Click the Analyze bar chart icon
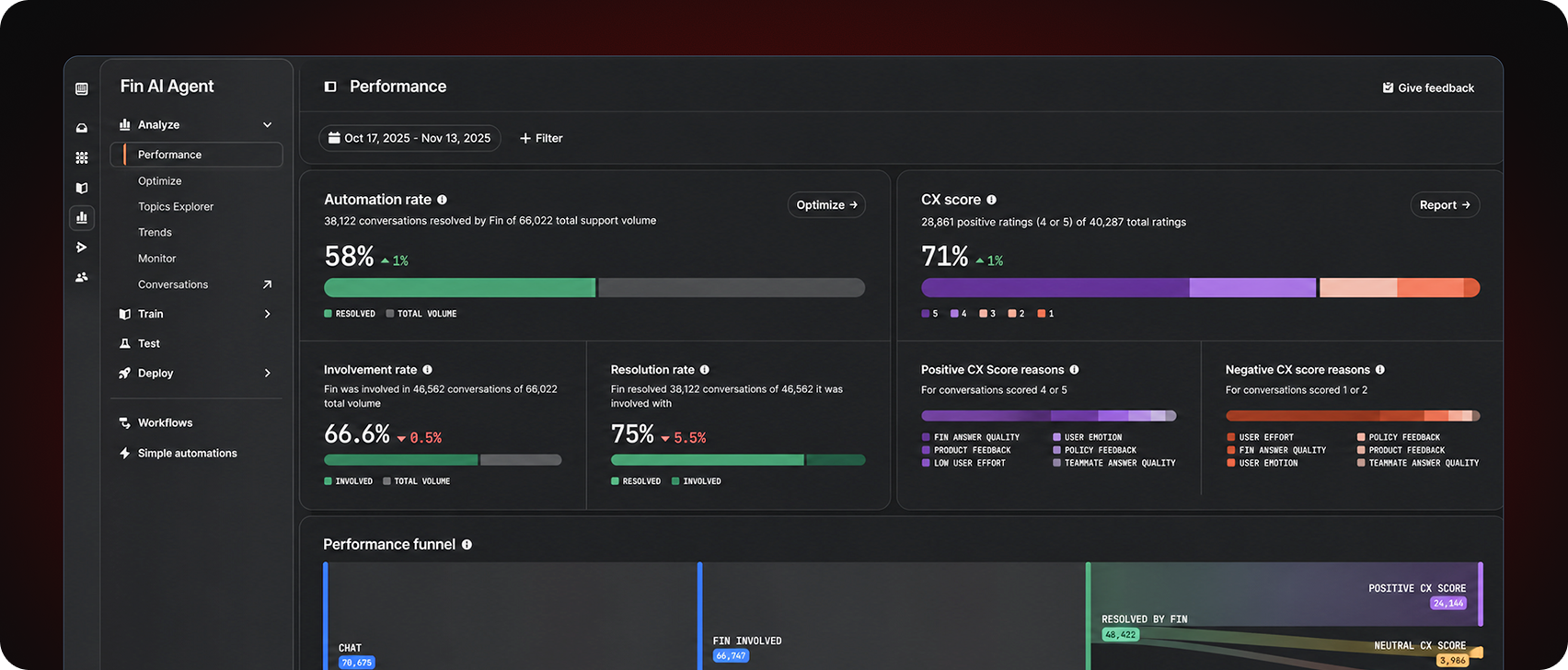This screenshot has height=670, width=1568. pyautogui.click(x=125, y=124)
